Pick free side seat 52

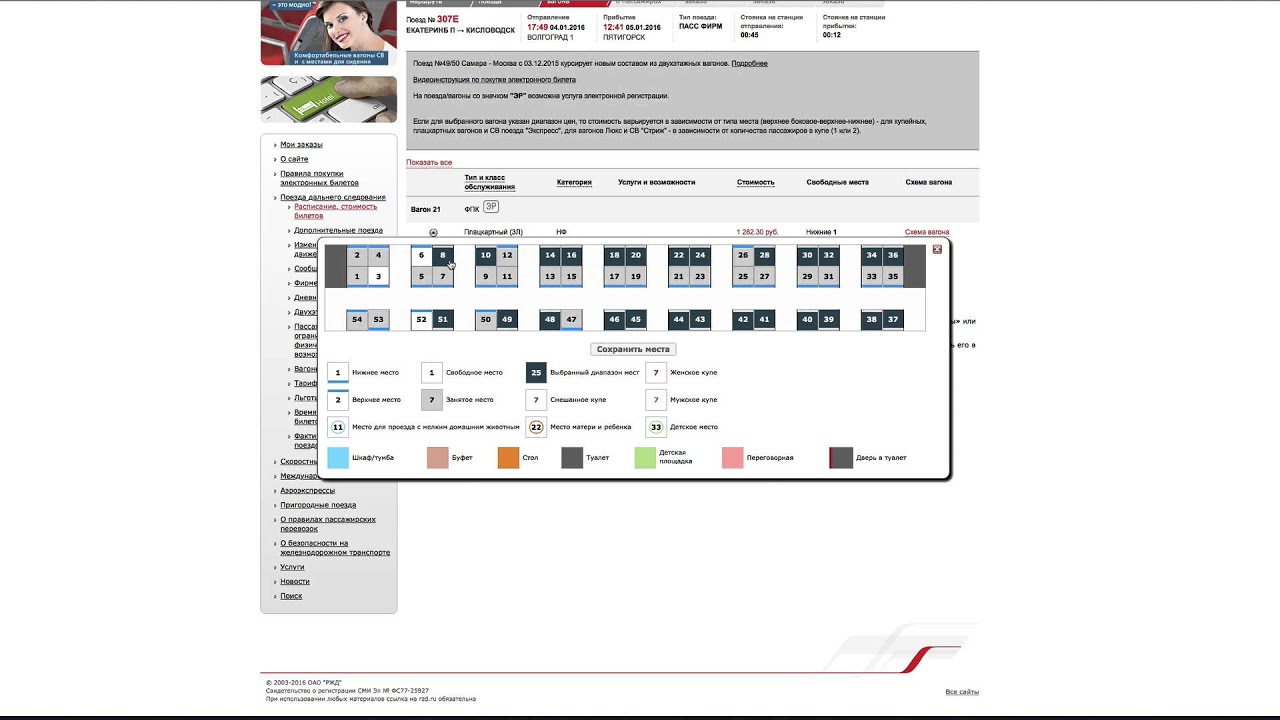click(421, 319)
